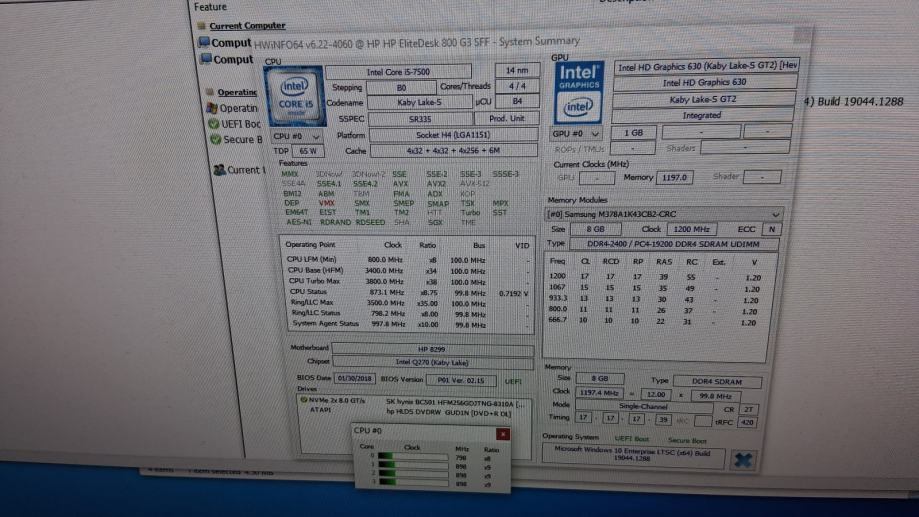Click the Kaby Lake-S GT2 GPU codename field
This screenshot has height=517, width=919.
click(703, 99)
